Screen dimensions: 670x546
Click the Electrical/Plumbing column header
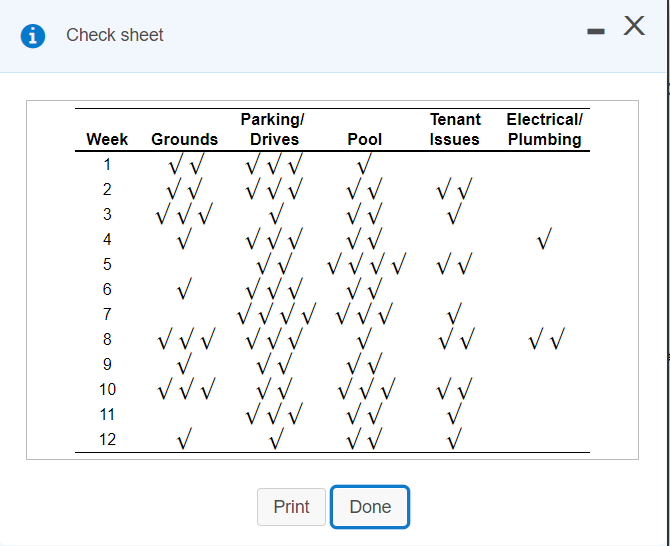(x=544, y=130)
